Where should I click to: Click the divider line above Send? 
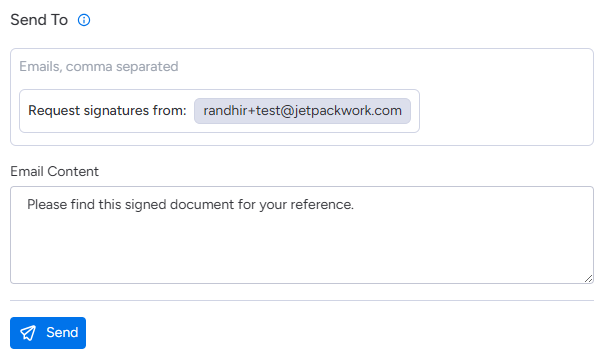coord(302,301)
